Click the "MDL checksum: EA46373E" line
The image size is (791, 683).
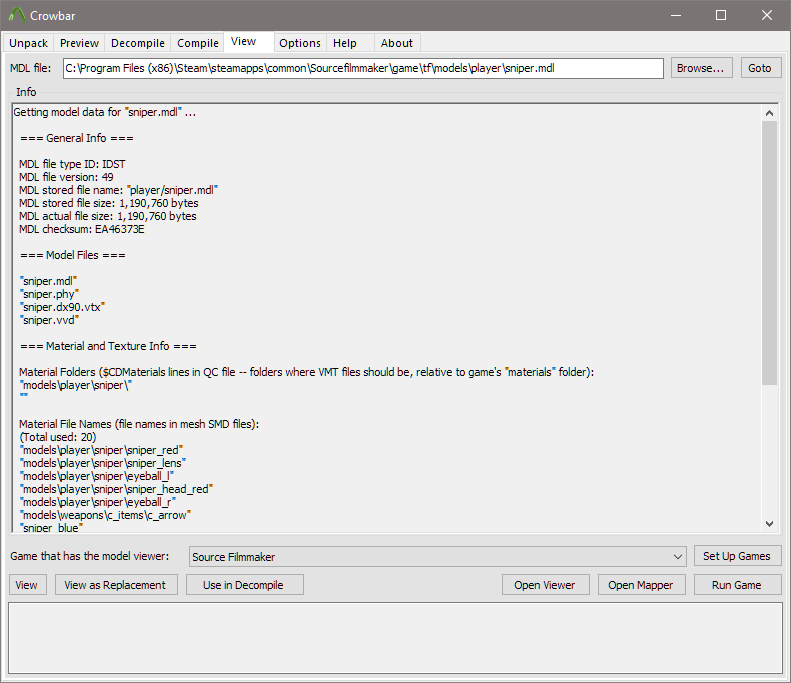[82, 229]
